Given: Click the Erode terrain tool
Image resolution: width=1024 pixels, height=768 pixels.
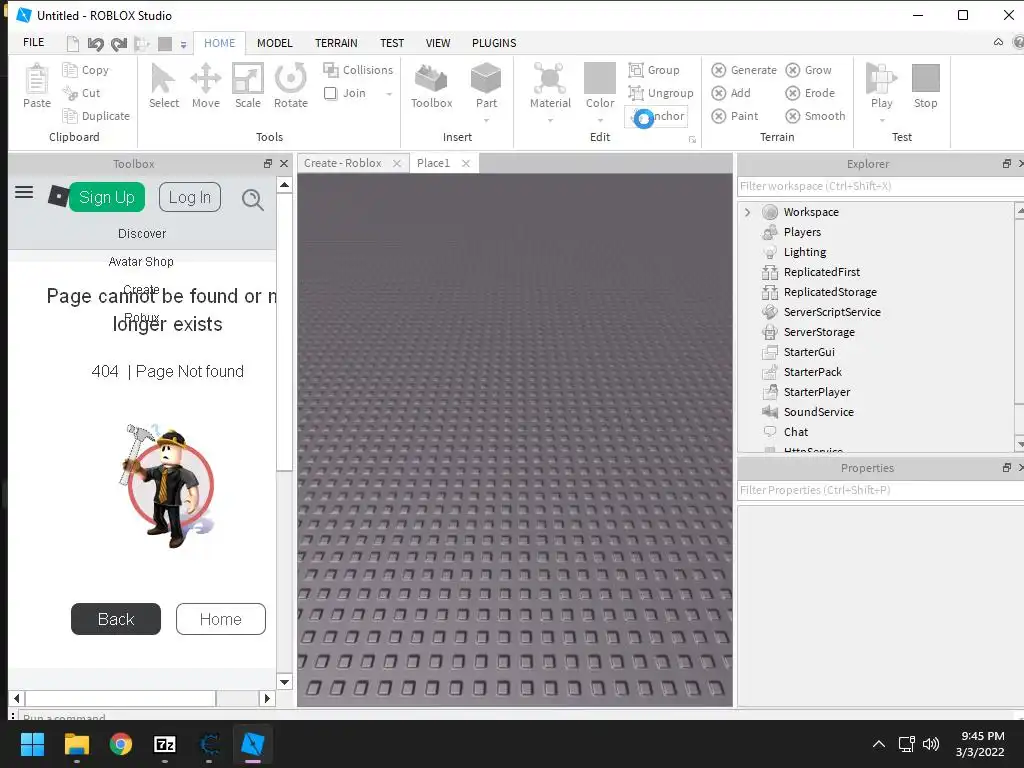Looking at the screenshot, I should pos(810,93).
